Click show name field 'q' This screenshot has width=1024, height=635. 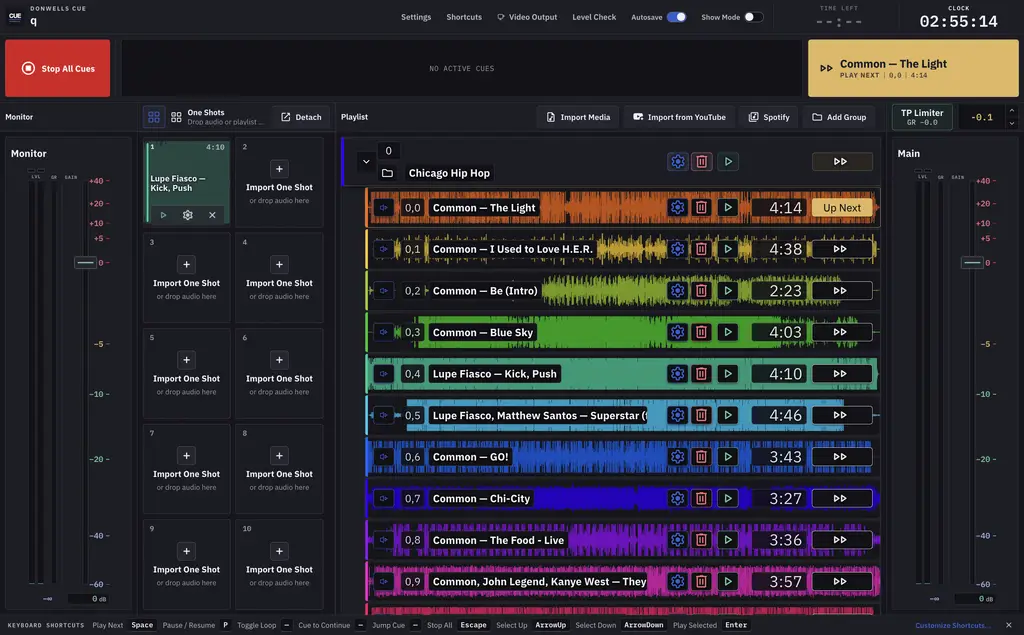point(34,22)
